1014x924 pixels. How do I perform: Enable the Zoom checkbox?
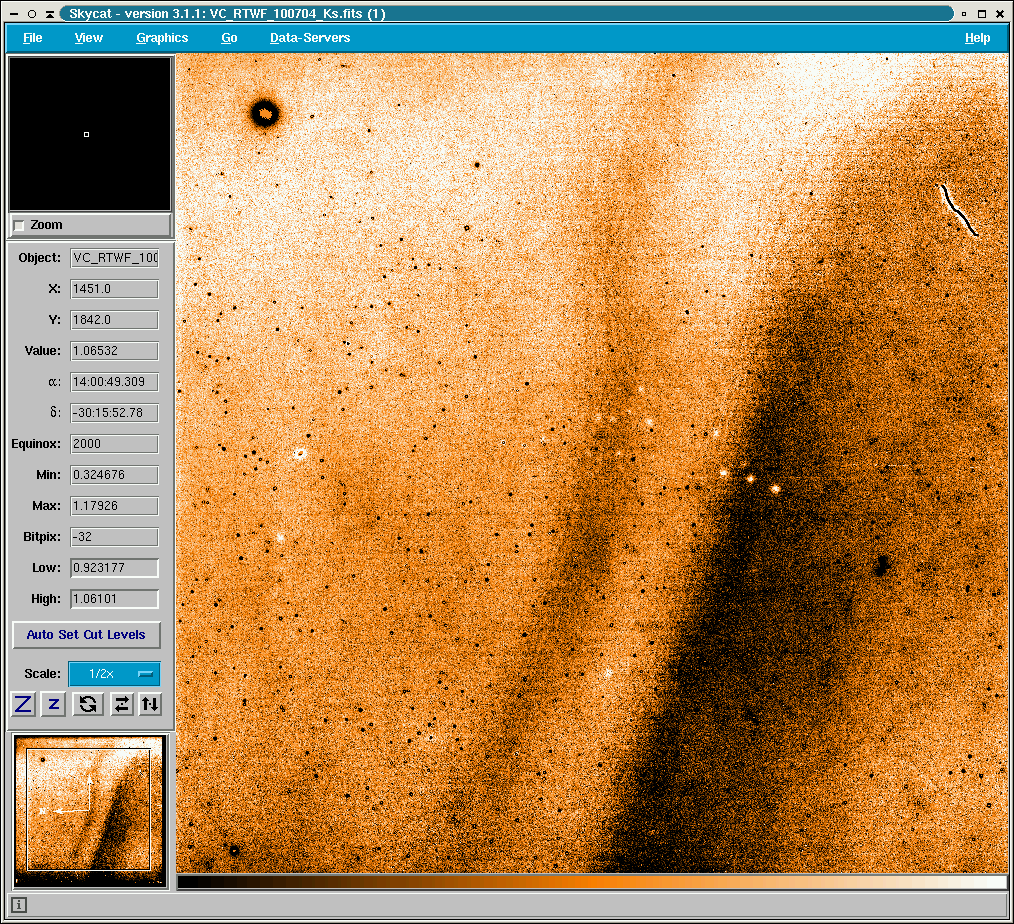pyautogui.click(x=19, y=226)
